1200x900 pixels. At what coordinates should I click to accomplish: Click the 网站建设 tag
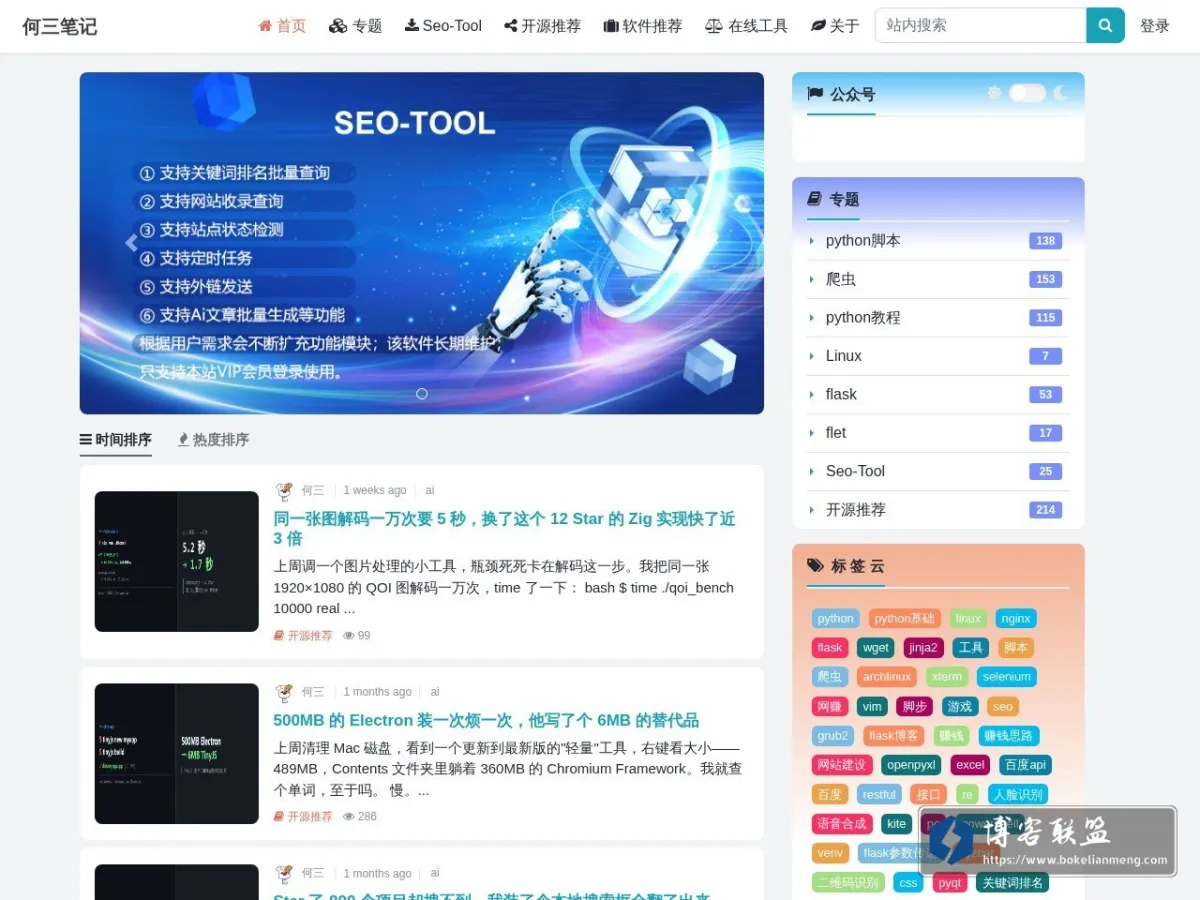click(x=842, y=765)
